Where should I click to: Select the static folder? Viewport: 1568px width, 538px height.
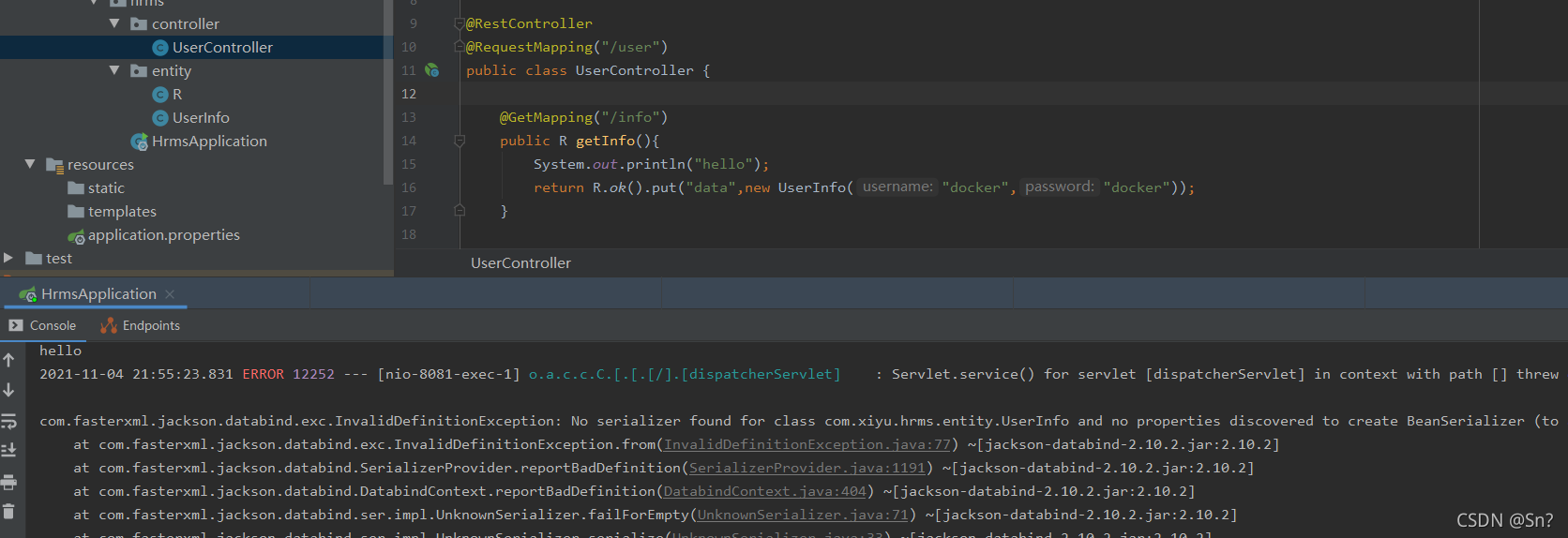106,187
